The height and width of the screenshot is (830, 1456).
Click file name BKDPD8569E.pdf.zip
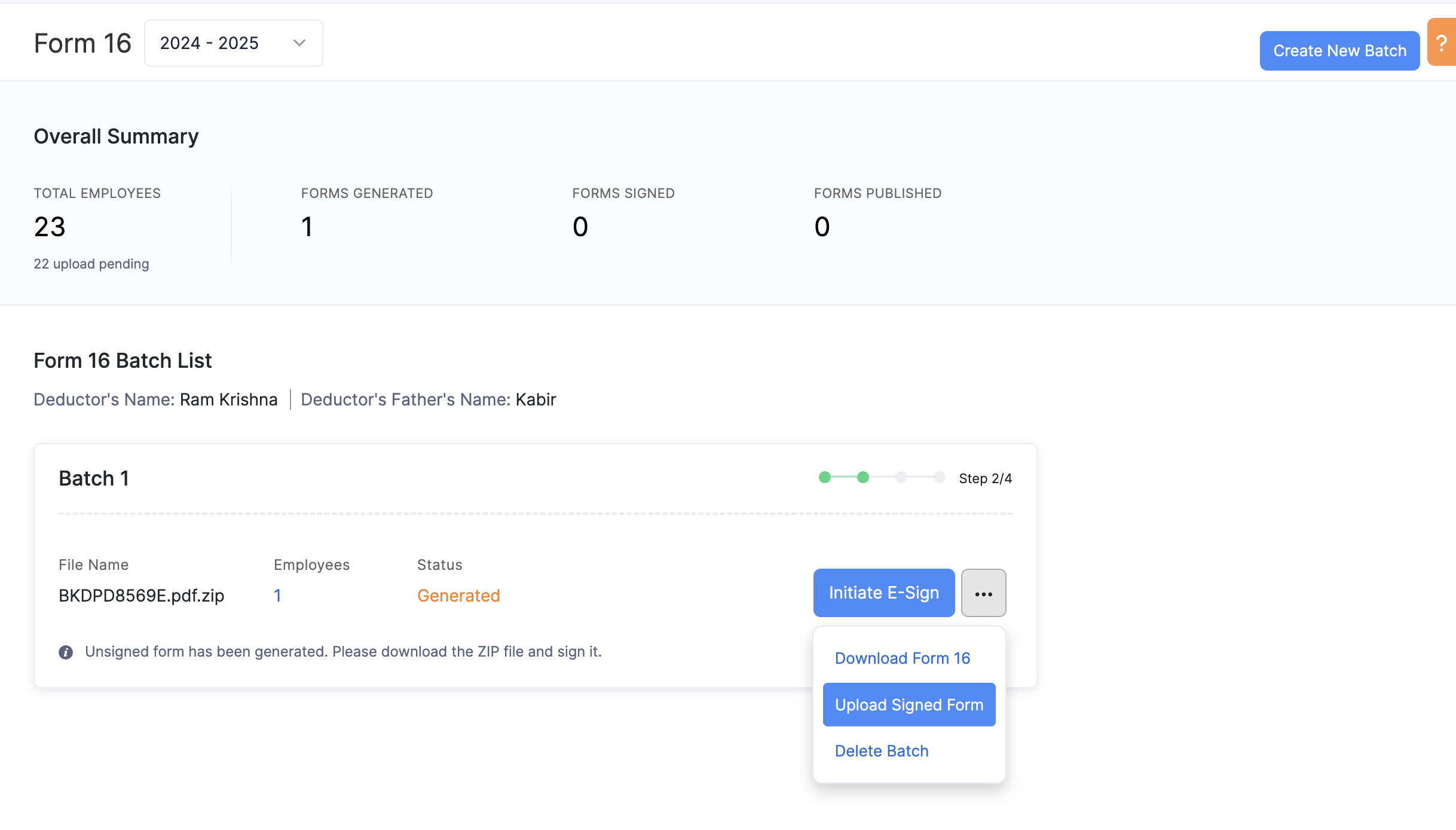(141, 596)
